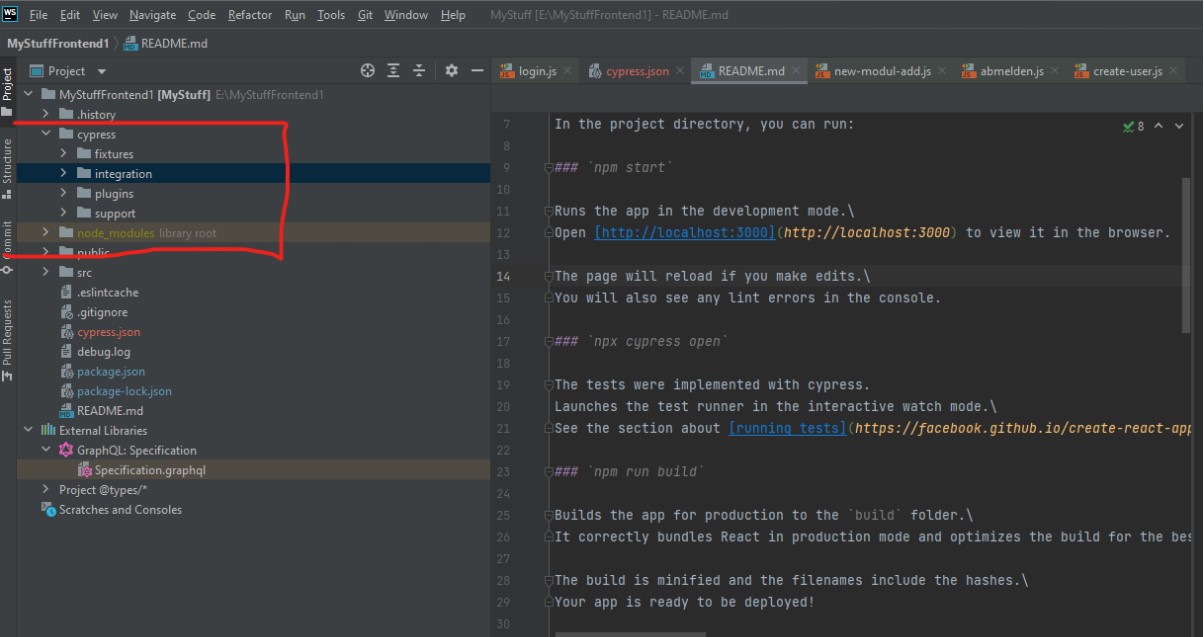Select cypress.json in the Project tree

coord(109,332)
